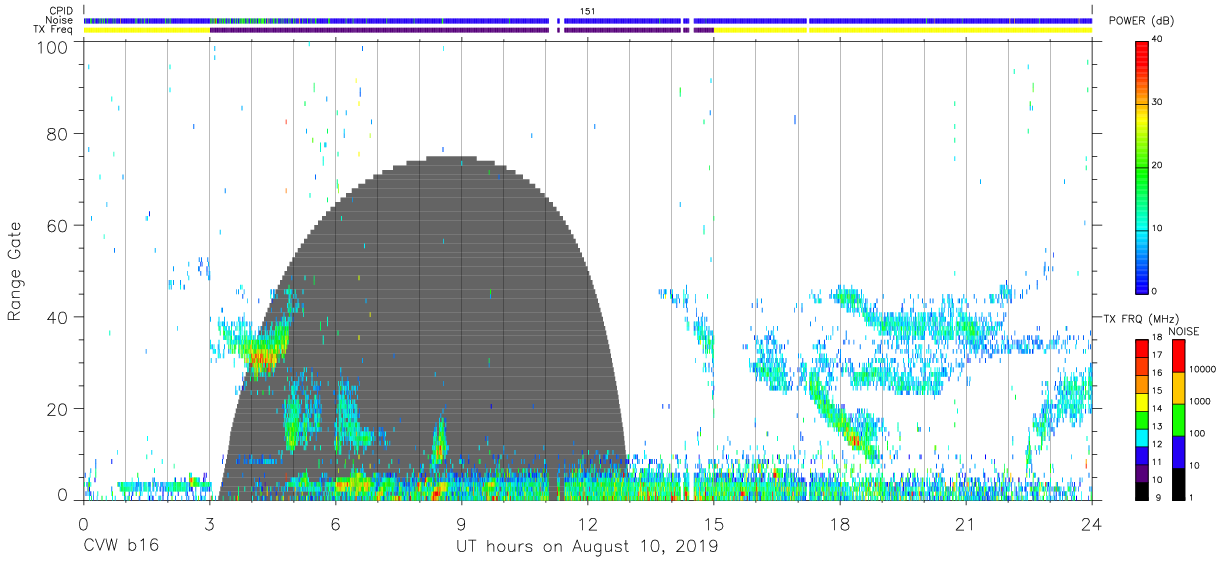Viewport: 1228px width, 567px height.
Task: Click the Range Gate axis title
Action: (x=15, y=271)
